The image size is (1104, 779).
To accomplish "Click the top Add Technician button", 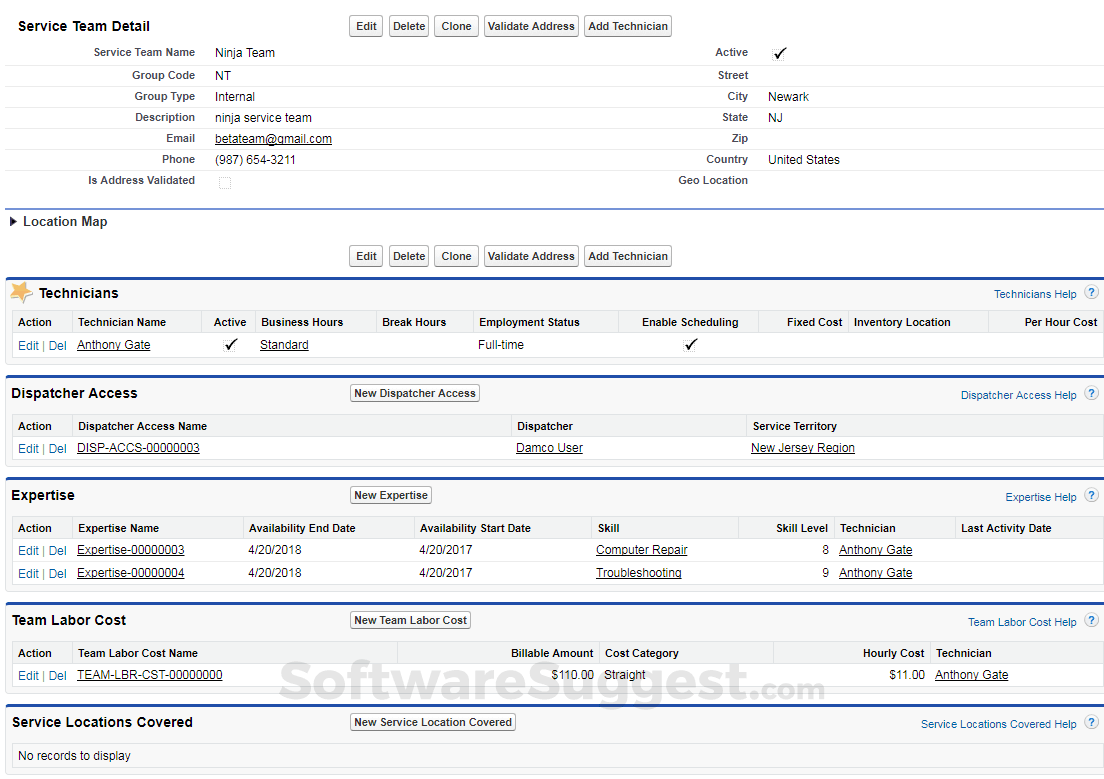I will pos(627,26).
